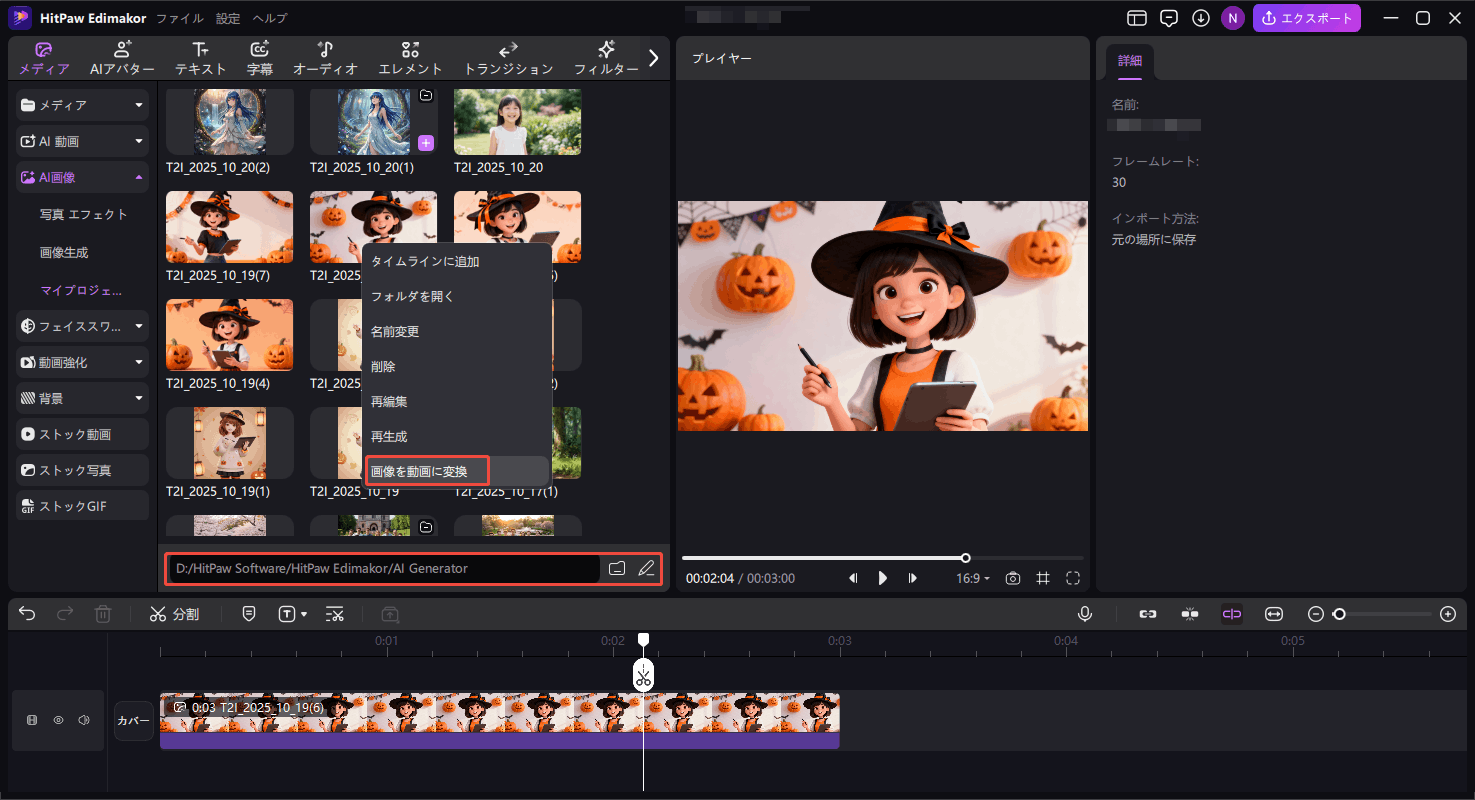The height and width of the screenshot is (800, 1475).
Task: Select the T2I_2025_10_19(7) thumbnail
Action: pos(229,227)
